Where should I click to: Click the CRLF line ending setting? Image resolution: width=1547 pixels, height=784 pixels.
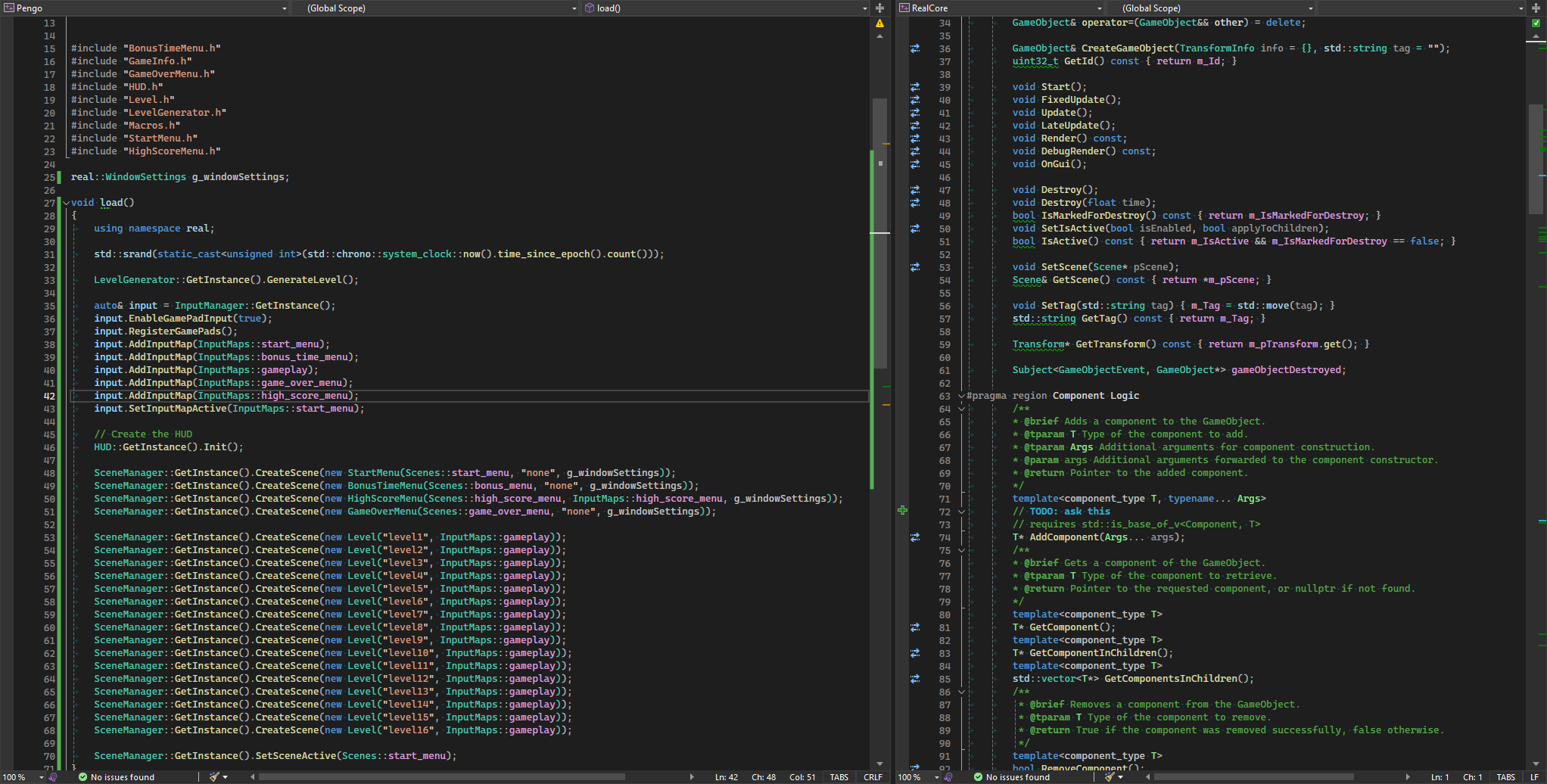tap(873, 777)
